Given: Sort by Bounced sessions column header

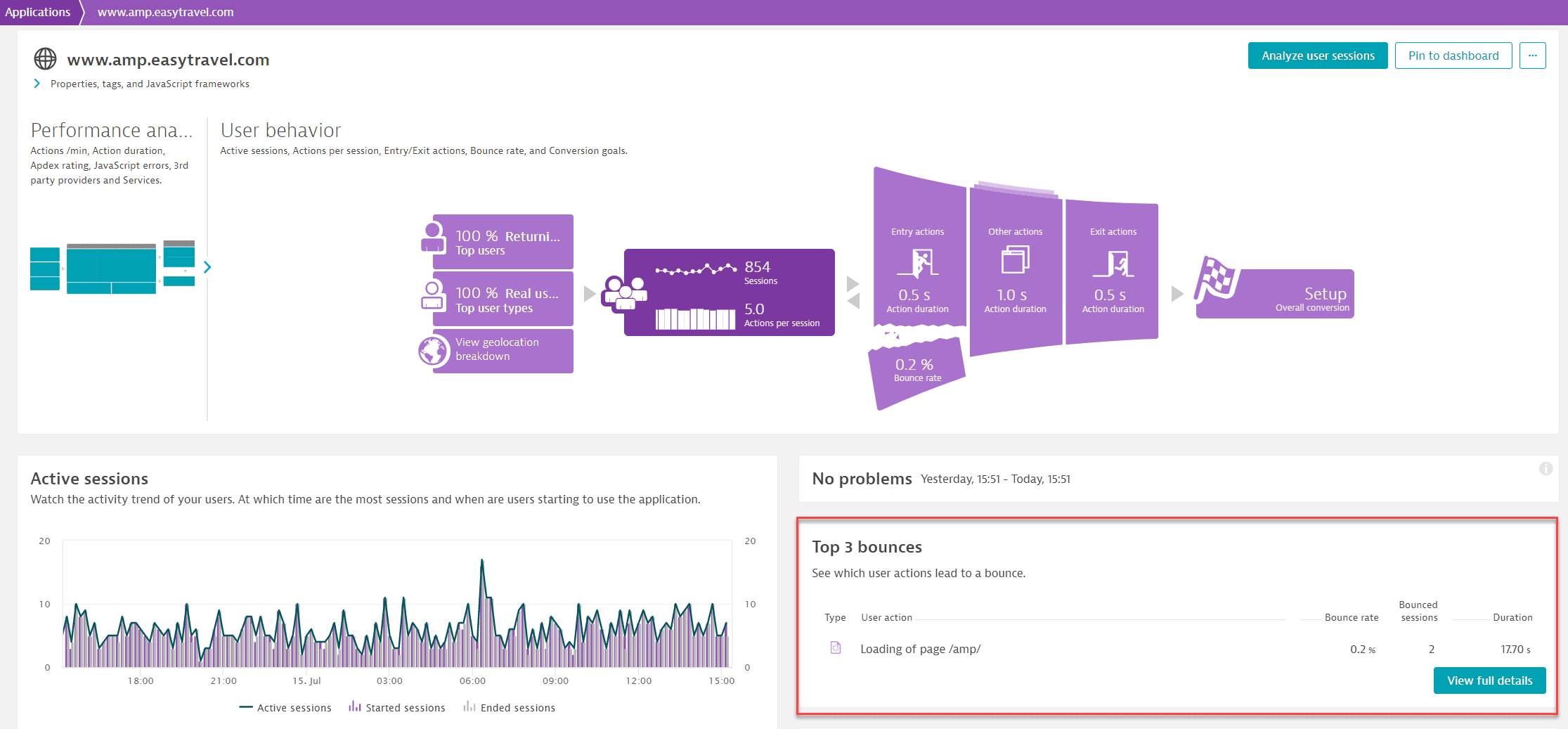Looking at the screenshot, I should point(1418,611).
